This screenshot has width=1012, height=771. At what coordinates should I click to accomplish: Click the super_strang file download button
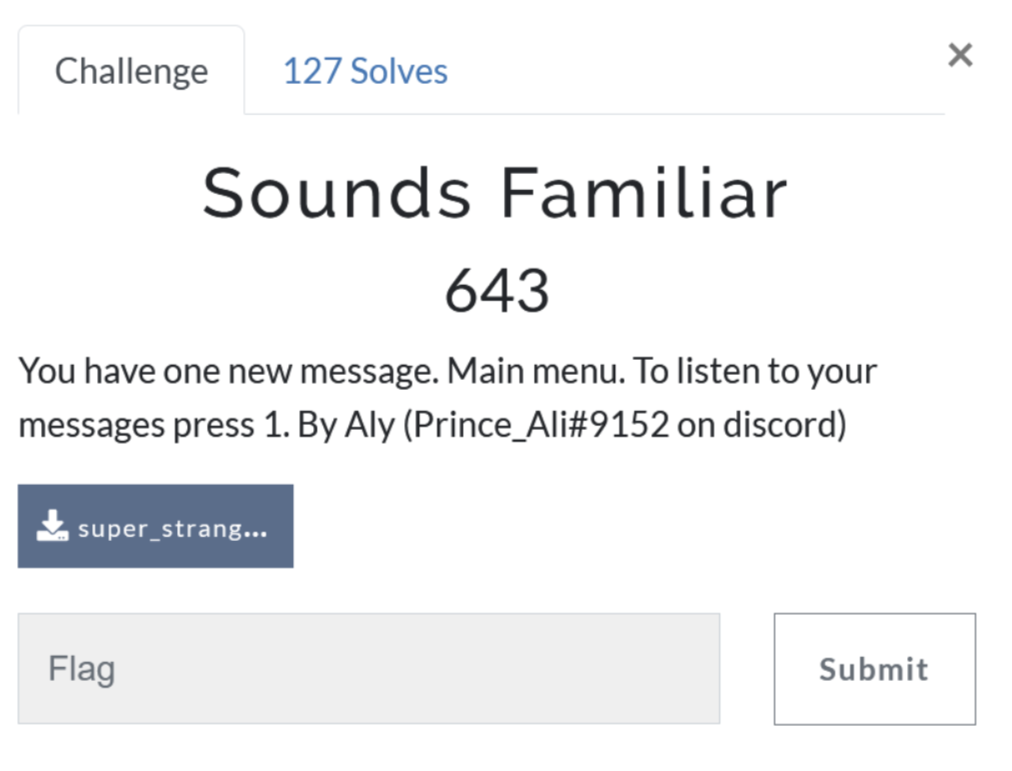coord(155,525)
